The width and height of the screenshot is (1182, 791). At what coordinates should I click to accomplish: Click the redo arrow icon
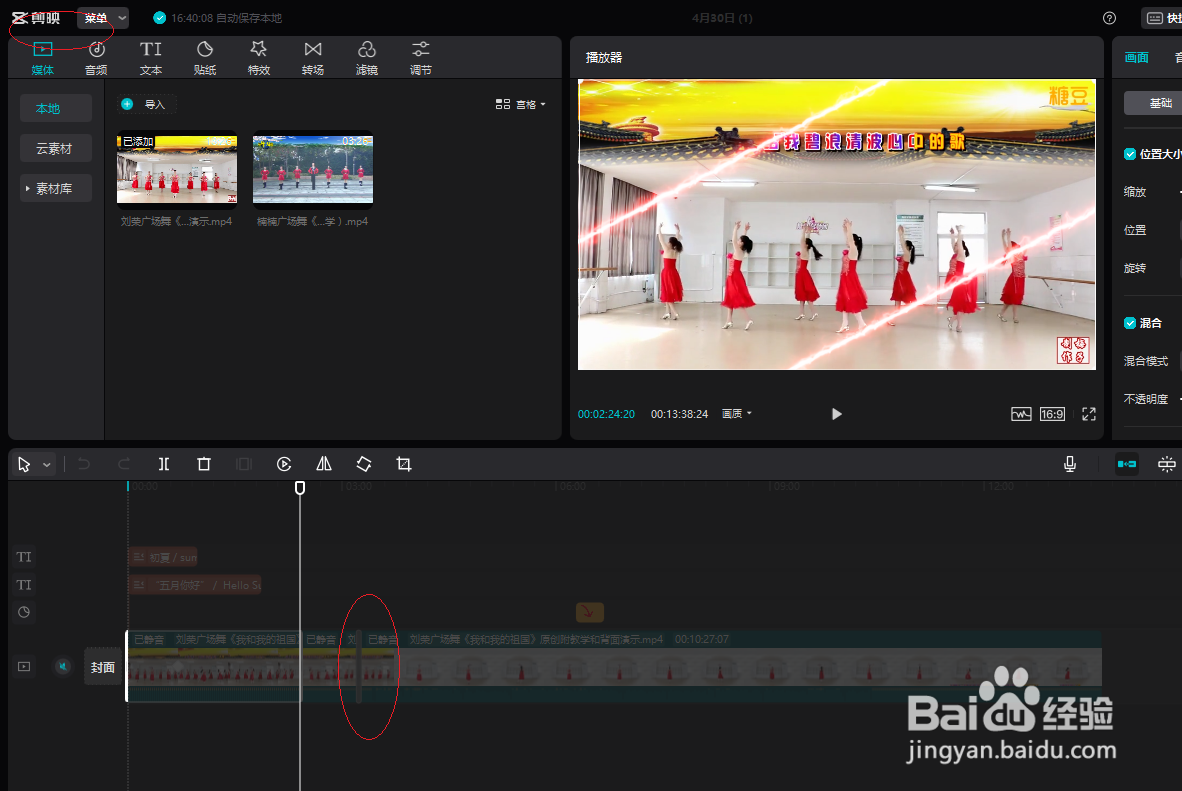coord(124,464)
